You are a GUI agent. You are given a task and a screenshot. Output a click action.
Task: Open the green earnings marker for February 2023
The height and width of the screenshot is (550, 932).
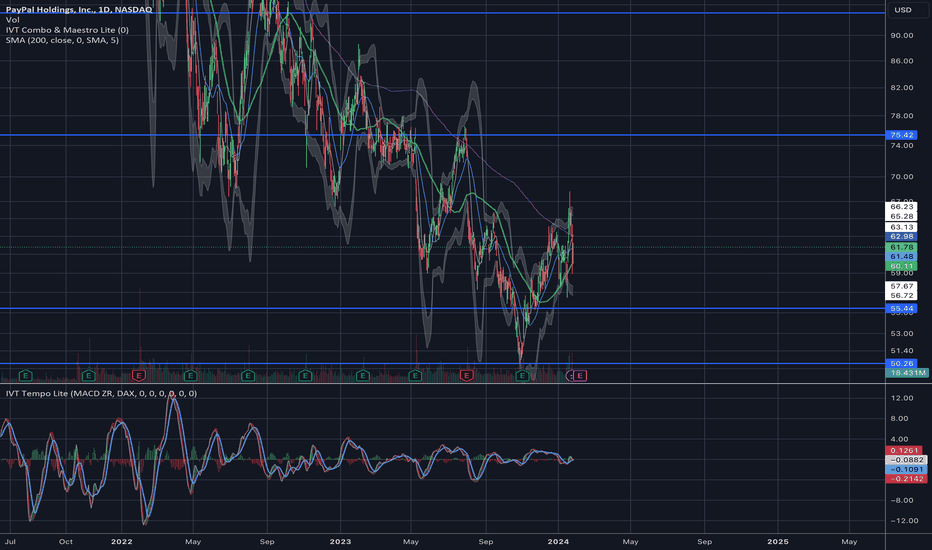point(363,375)
